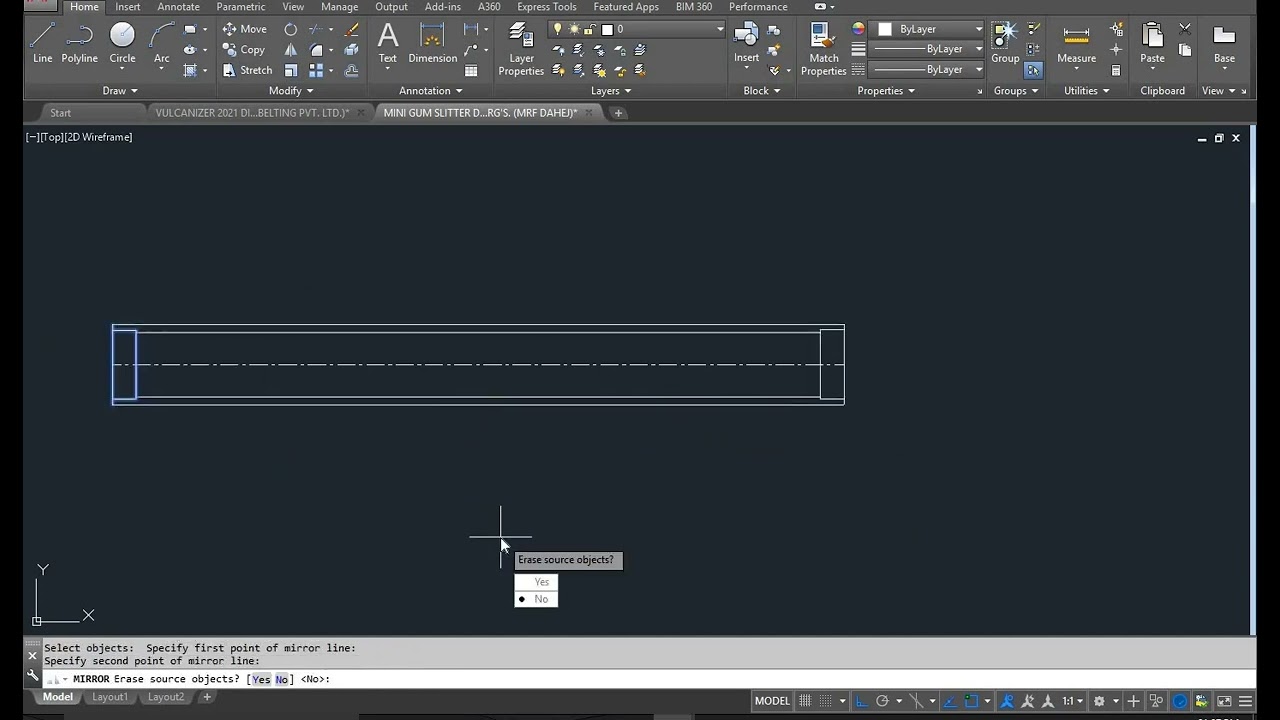Click the [Top] view control label
Viewport: 1280px width, 720px height.
52,137
